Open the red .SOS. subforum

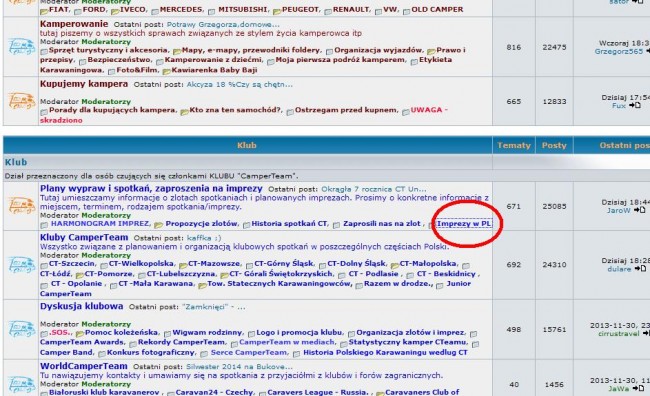[60, 333]
